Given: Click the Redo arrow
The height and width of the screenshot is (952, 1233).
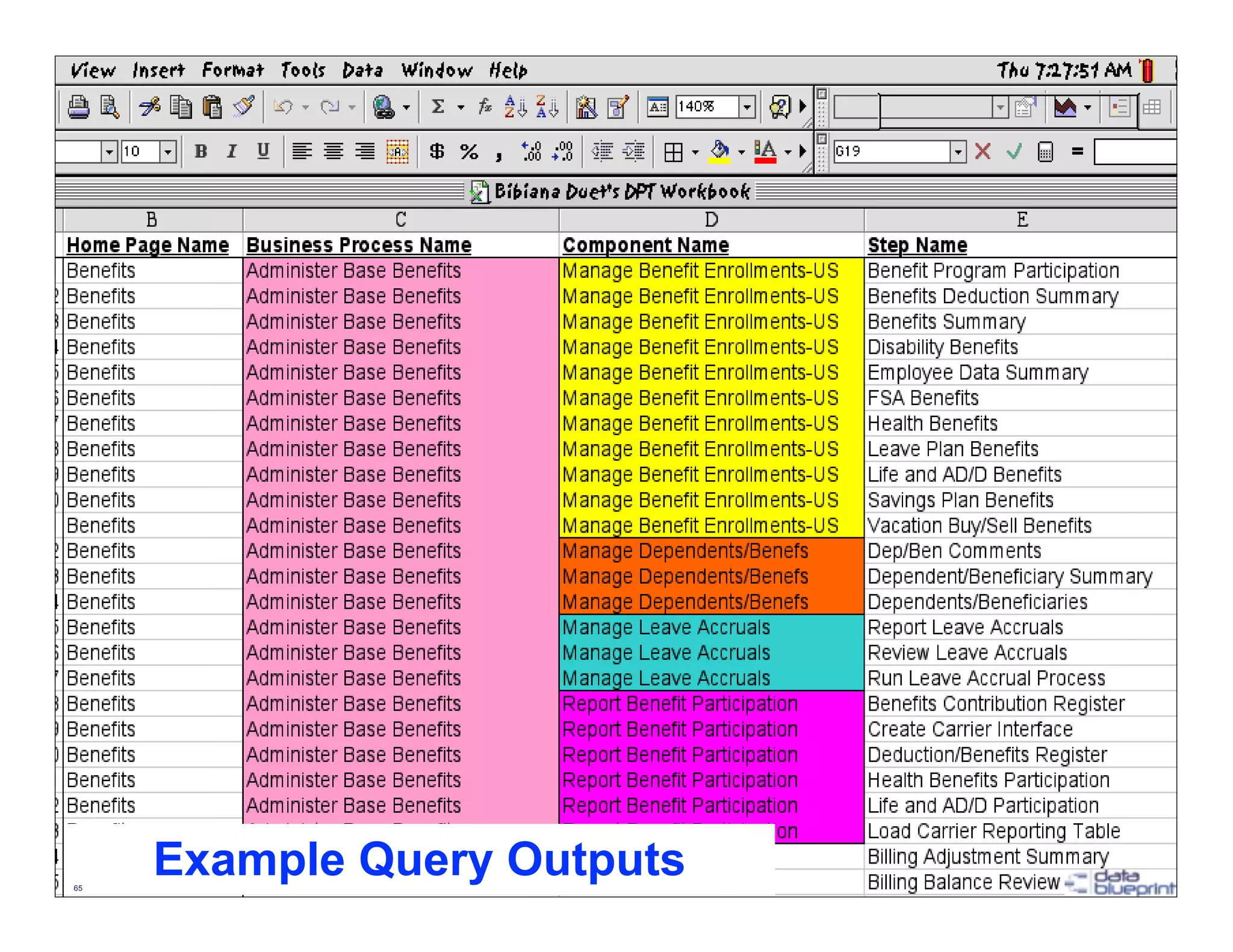Looking at the screenshot, I should [x=329, y=107].
